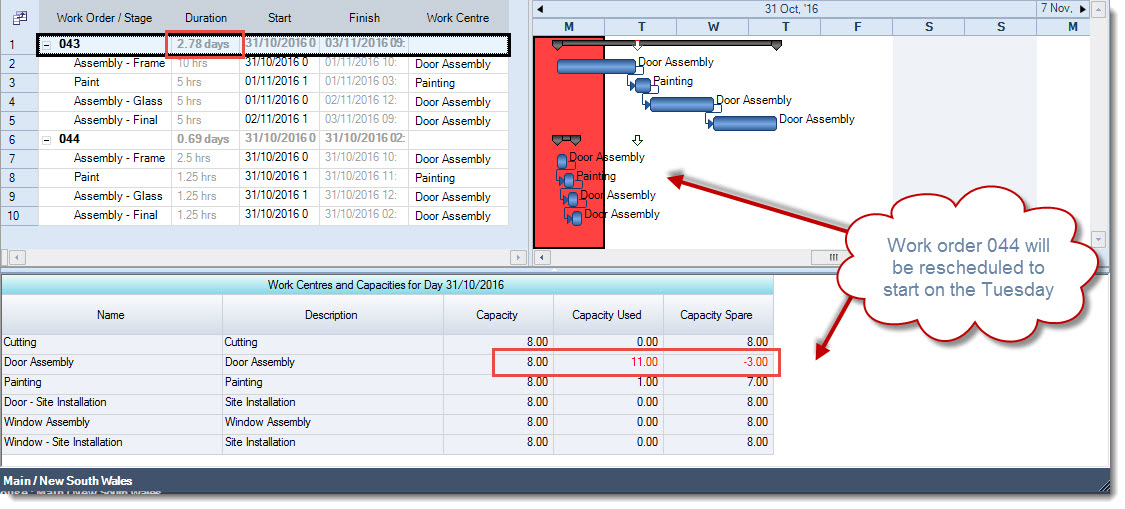Click the white deadline arrow for order 044
This screenshot has width=1125, height=509.
[637, 140]
